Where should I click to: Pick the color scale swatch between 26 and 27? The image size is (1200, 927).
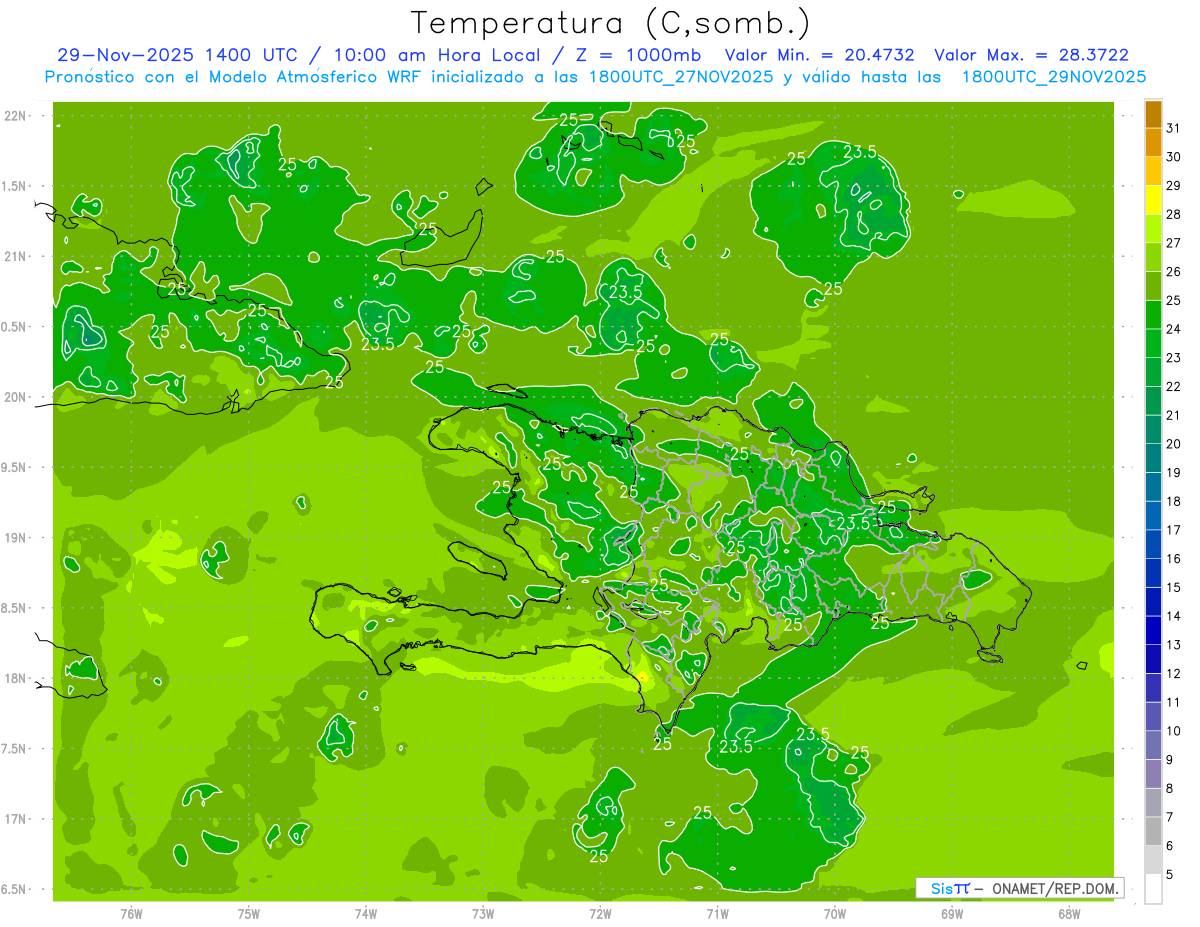[x=1153, y=257]
